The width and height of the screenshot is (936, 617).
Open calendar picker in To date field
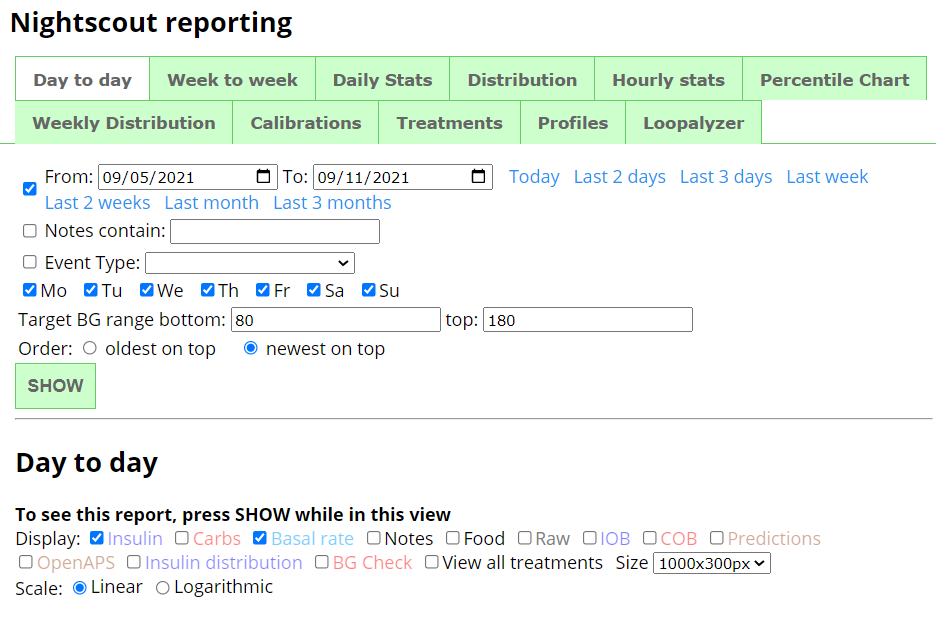point(478,177)
